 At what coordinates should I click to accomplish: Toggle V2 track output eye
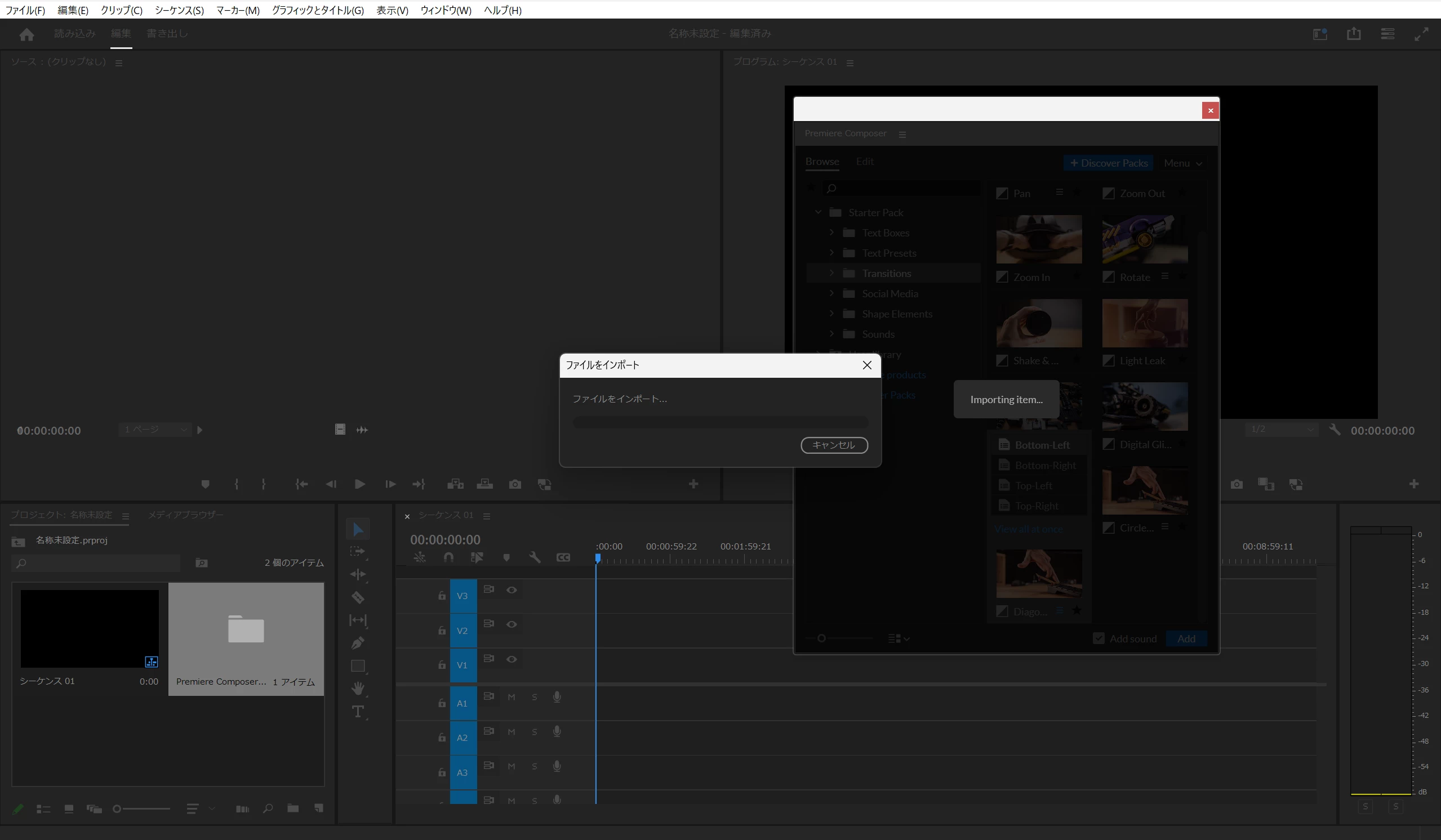[x=511, y=624]
